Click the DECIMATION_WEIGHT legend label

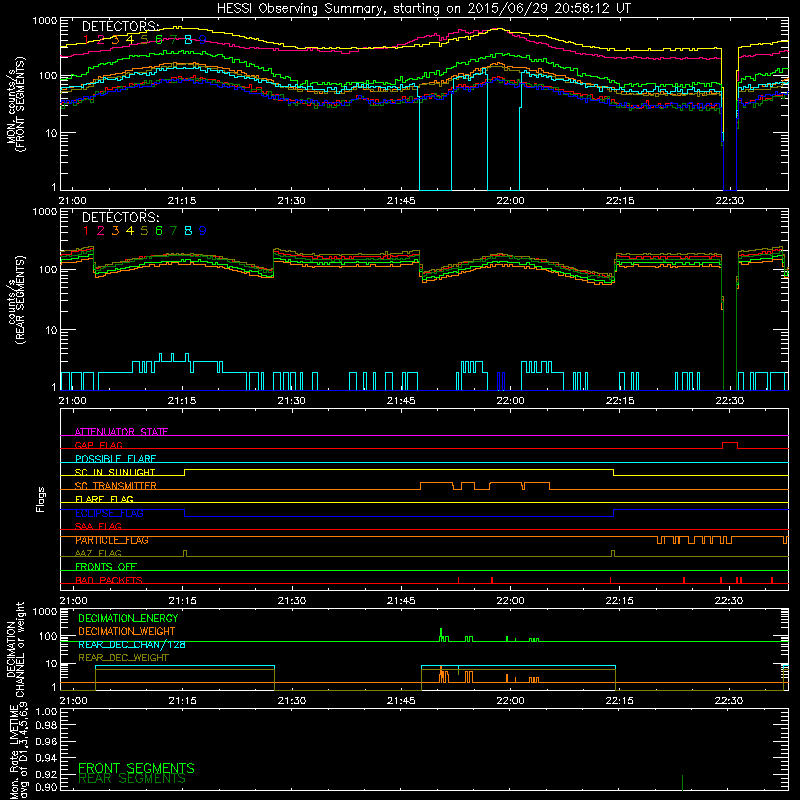click(x=127, y=631)
